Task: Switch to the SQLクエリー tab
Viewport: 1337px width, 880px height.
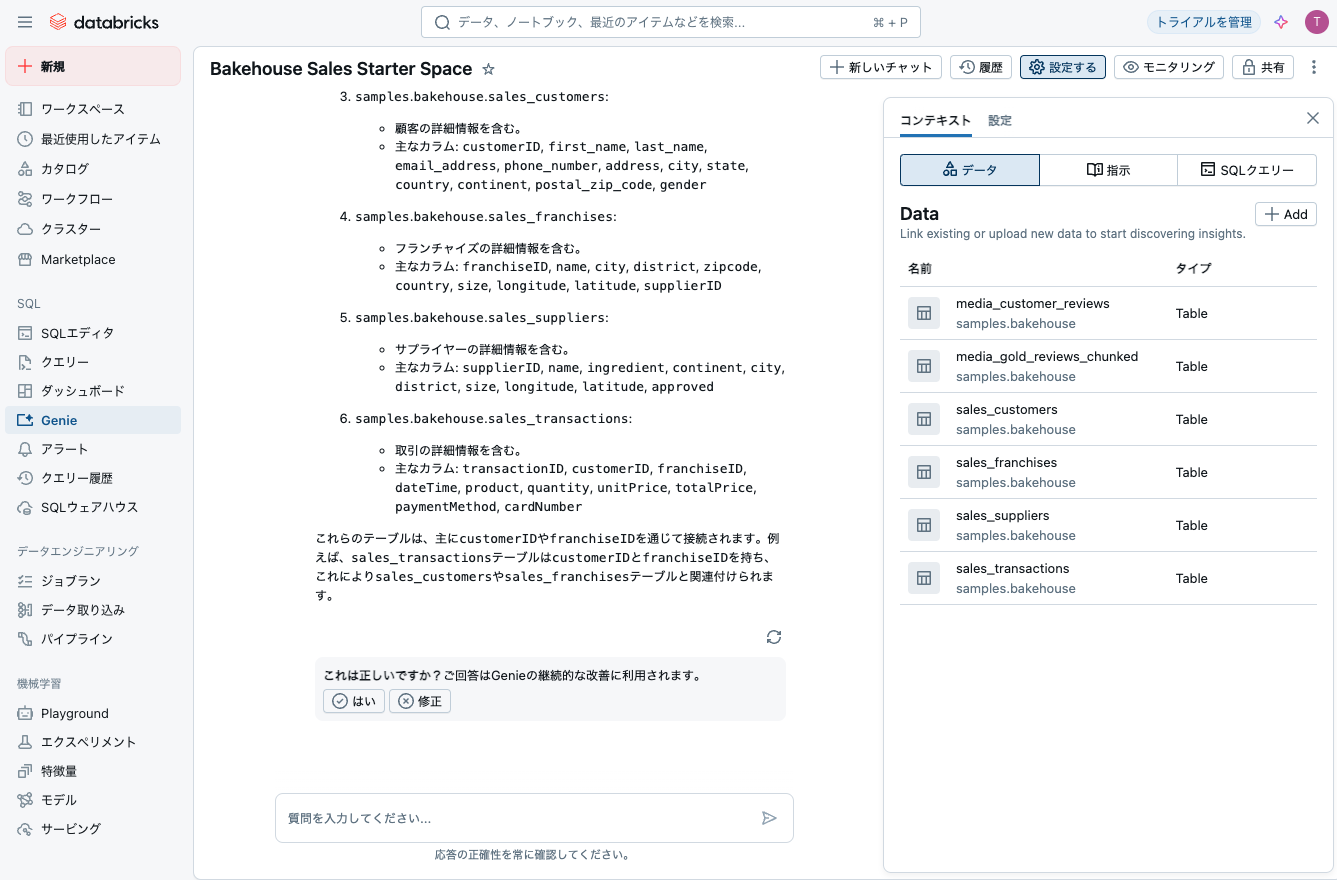Action: tap(1247, 169)
